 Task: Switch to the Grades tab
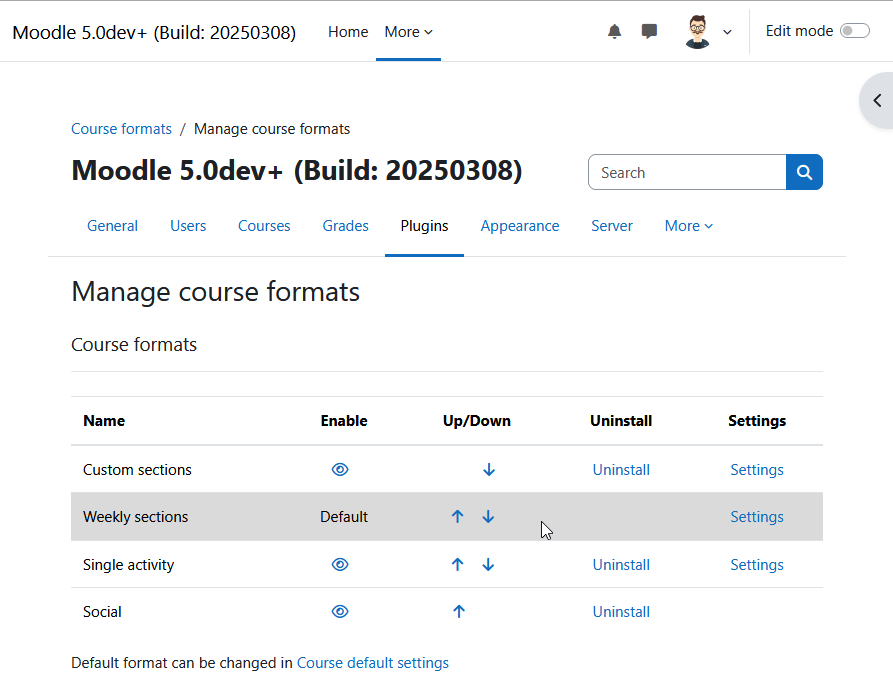click(345, 226)
